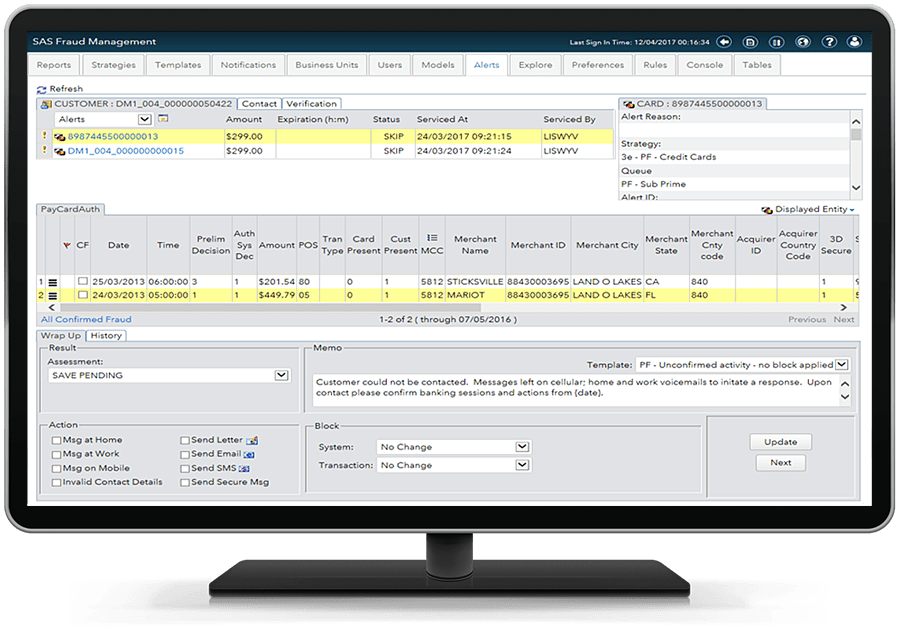This screenshot has height=629, width=900.
Task: Enable the Send Email checkbox
Action: click(x=184, y=454)
